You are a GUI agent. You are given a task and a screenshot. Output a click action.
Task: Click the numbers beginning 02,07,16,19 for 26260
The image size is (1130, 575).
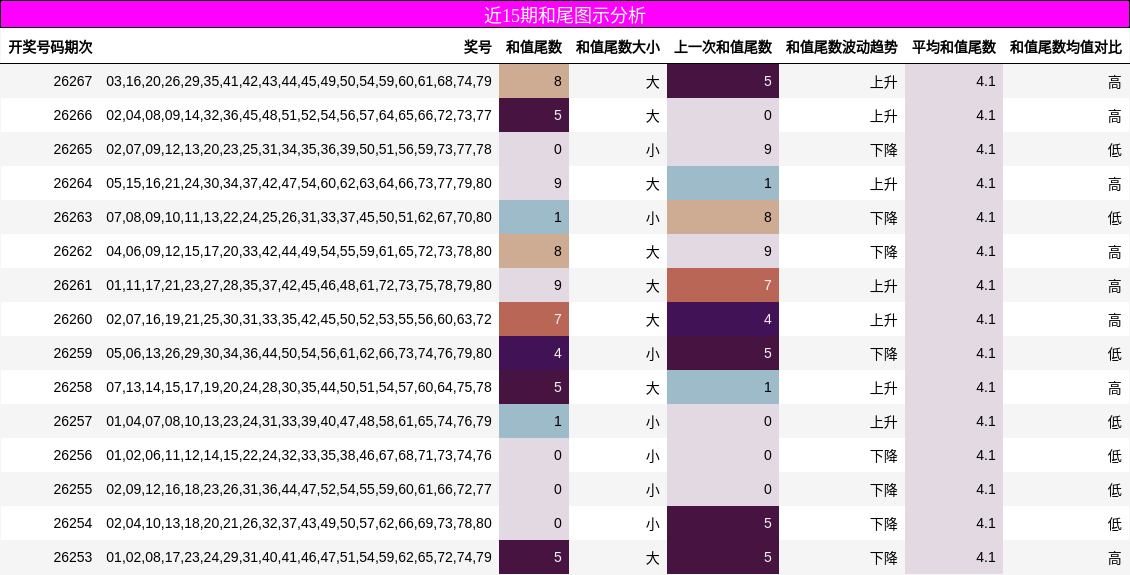(x=298, y=319)
